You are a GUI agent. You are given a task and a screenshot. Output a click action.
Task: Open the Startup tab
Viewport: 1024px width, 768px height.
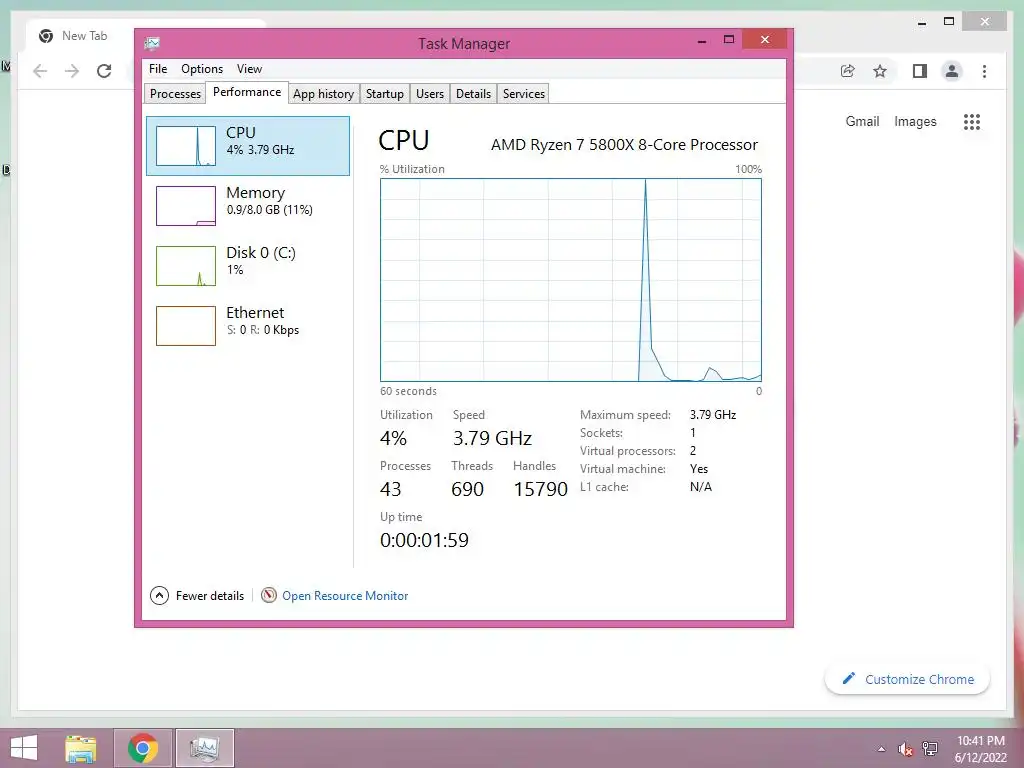(x=385, y=93)
